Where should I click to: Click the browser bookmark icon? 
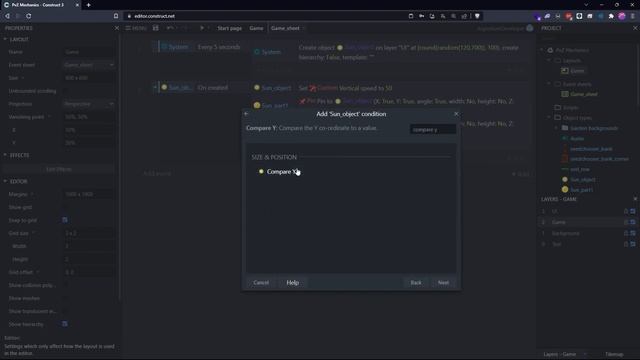116,16
